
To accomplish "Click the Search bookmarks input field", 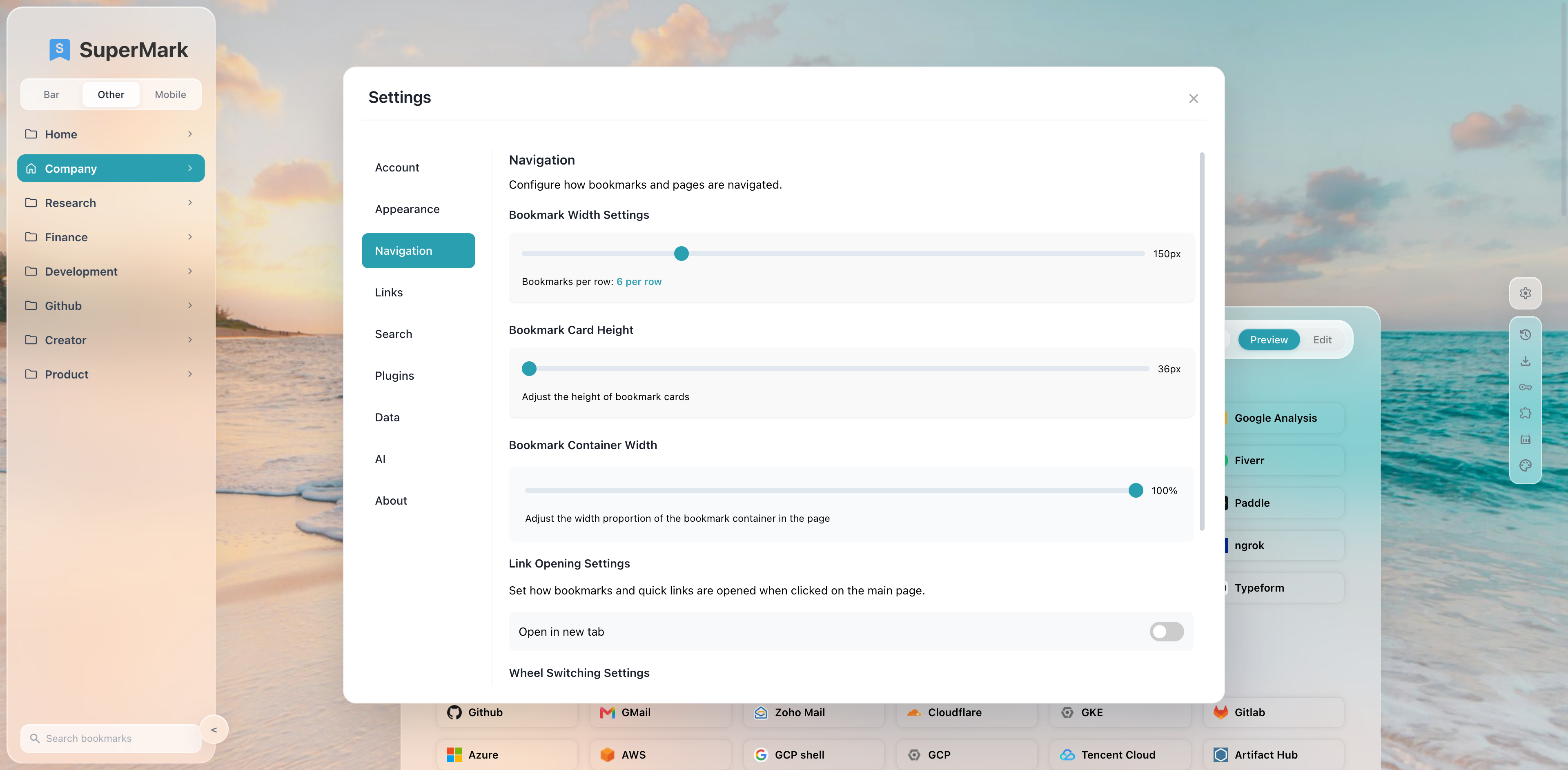I will point(111,738).
